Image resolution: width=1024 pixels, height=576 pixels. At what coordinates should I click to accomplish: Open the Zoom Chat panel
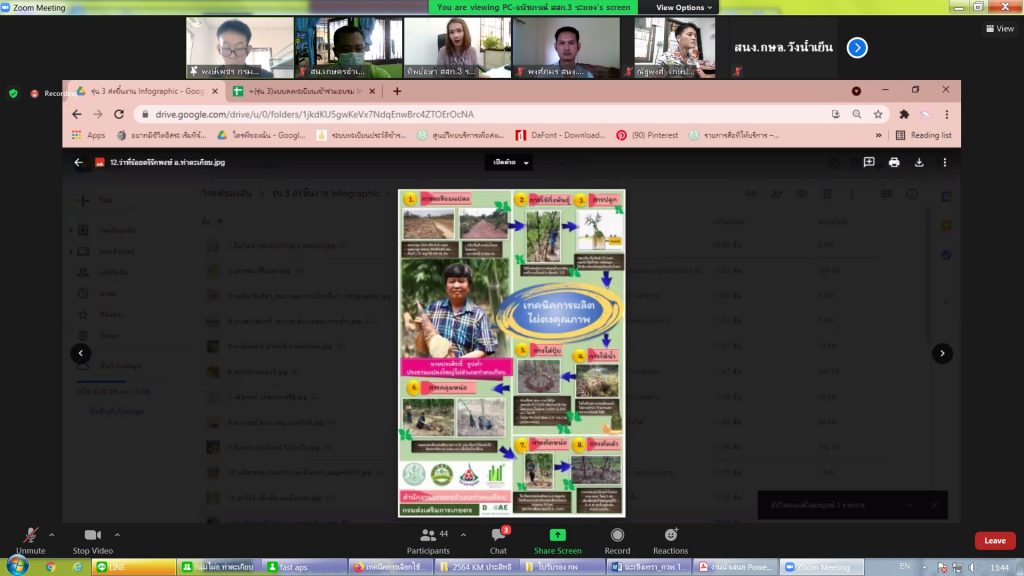click(x=498, y=536)
